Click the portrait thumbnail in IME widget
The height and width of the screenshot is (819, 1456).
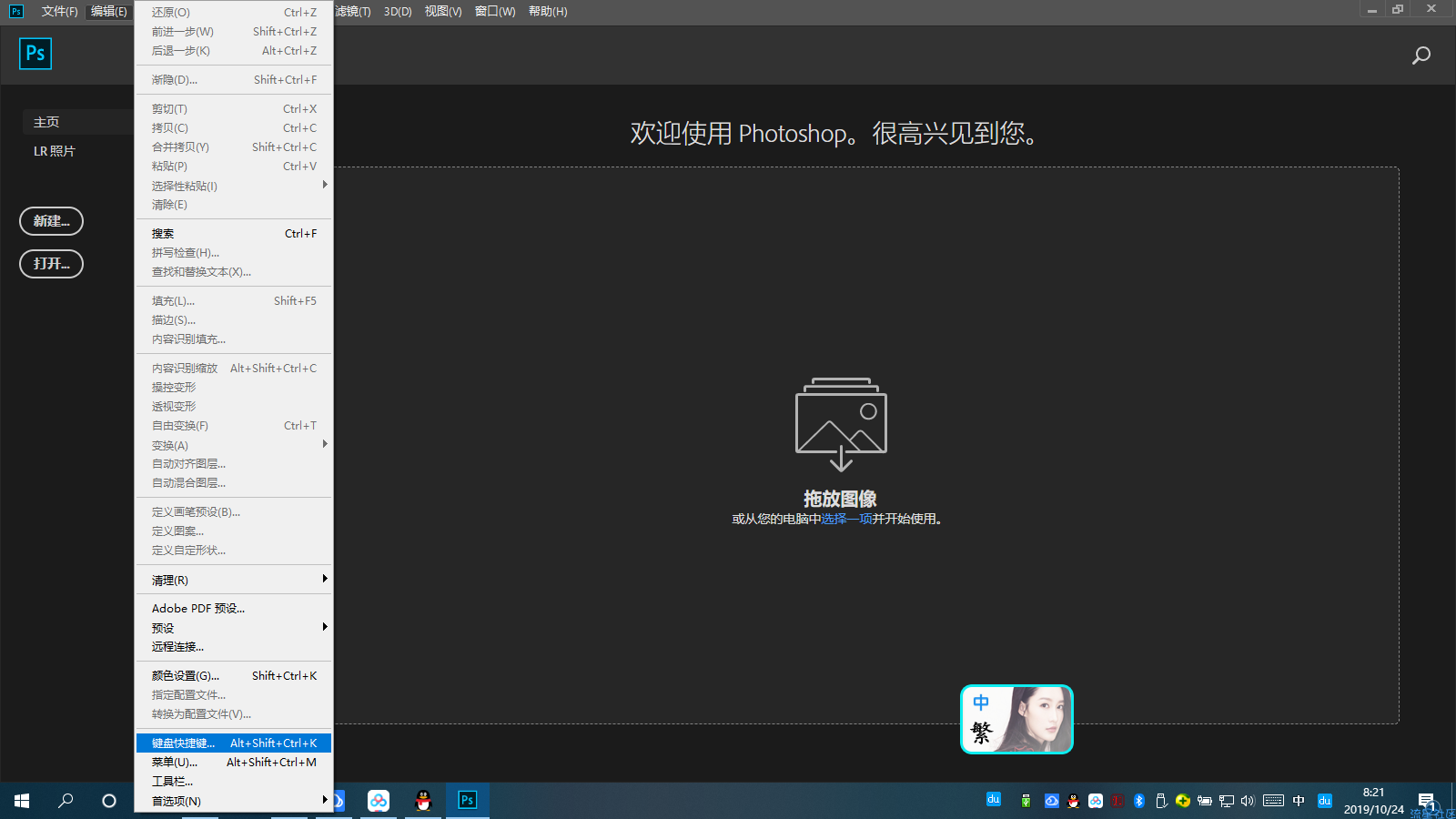[x=1036, y=719]
